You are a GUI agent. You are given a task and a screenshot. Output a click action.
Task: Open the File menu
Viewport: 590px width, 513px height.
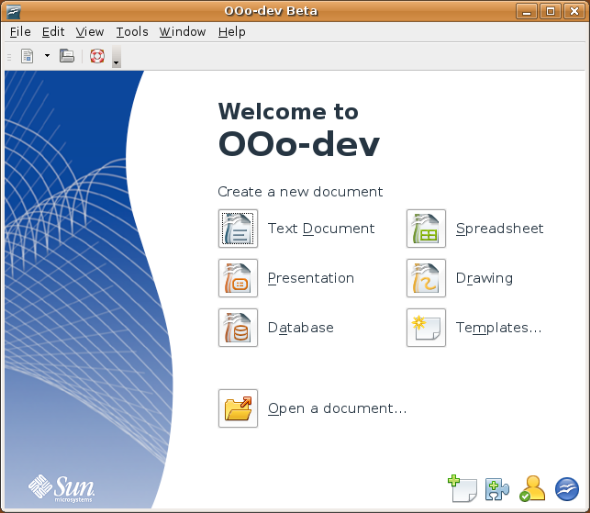click(20, 32)
